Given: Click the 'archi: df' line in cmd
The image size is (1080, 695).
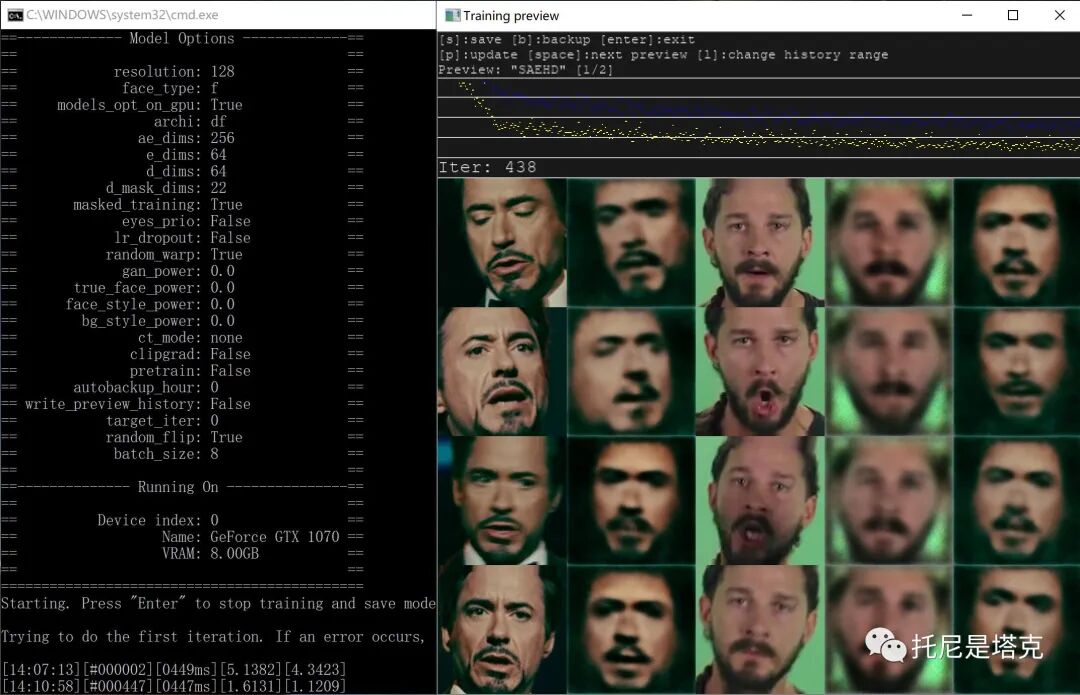Looking at the screenshot, I should tap(190, 121).
